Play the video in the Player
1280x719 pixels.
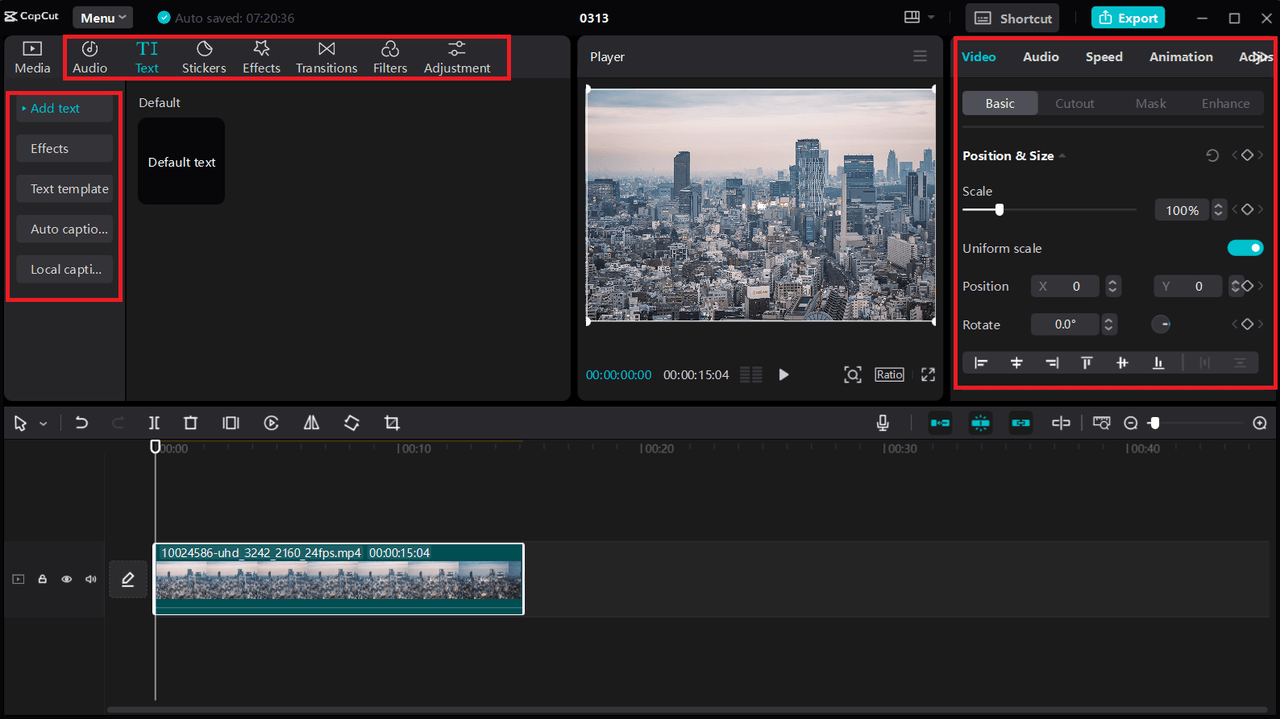pyautogui.click(x=784, y=375)
